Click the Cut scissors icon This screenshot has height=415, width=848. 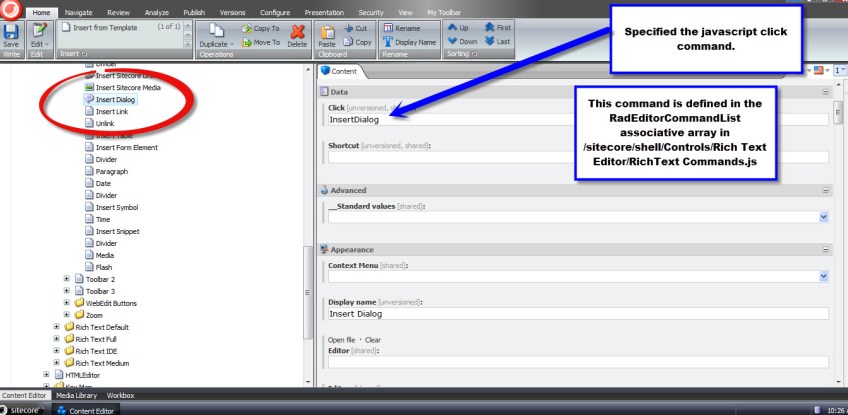350,29
